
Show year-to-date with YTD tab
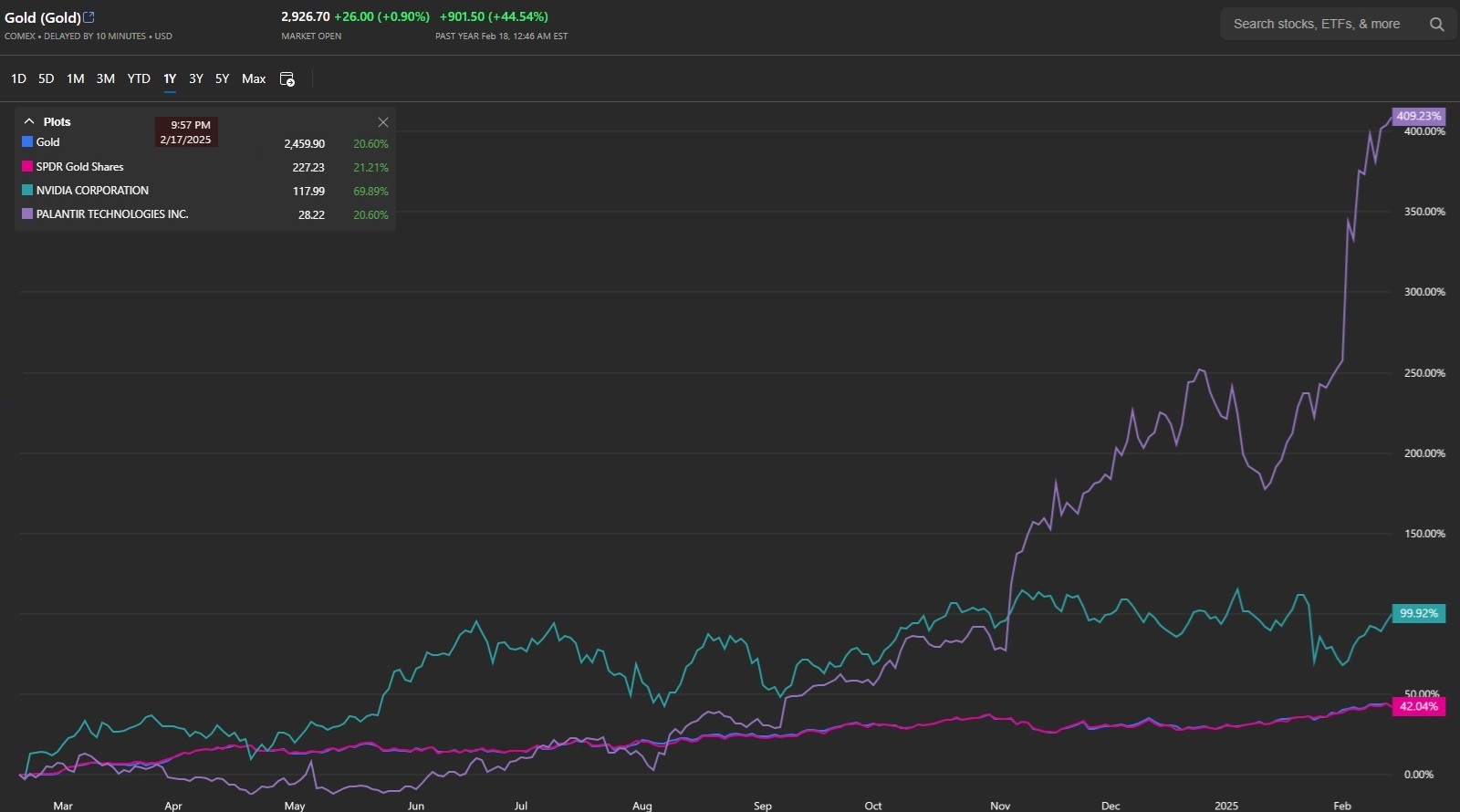click(139, 79)
